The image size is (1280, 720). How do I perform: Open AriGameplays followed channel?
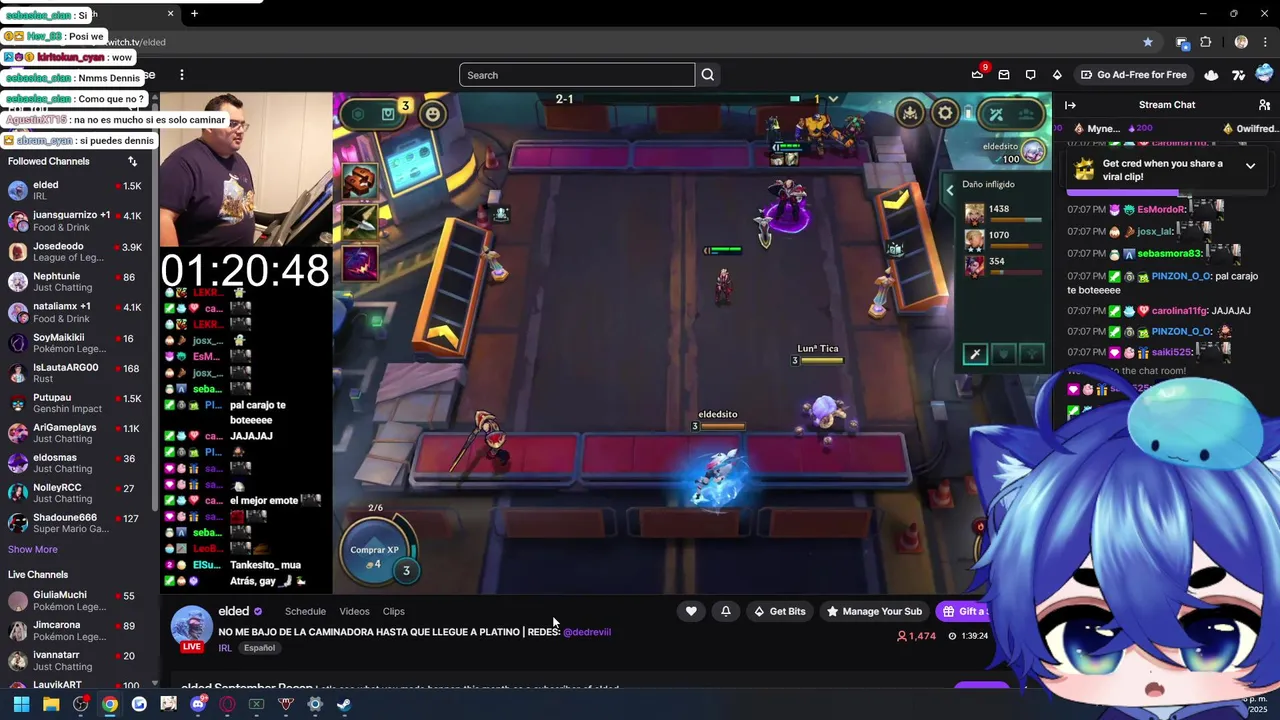tap(75, 433)
